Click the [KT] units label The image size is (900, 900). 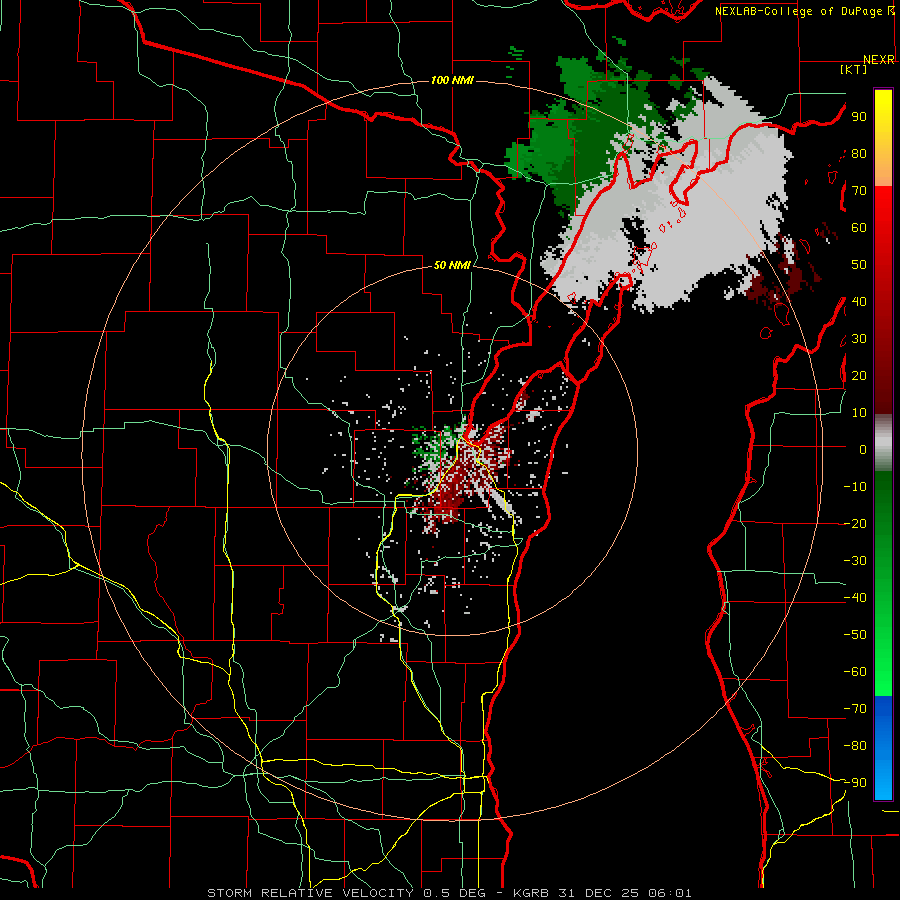coord(854,69)
